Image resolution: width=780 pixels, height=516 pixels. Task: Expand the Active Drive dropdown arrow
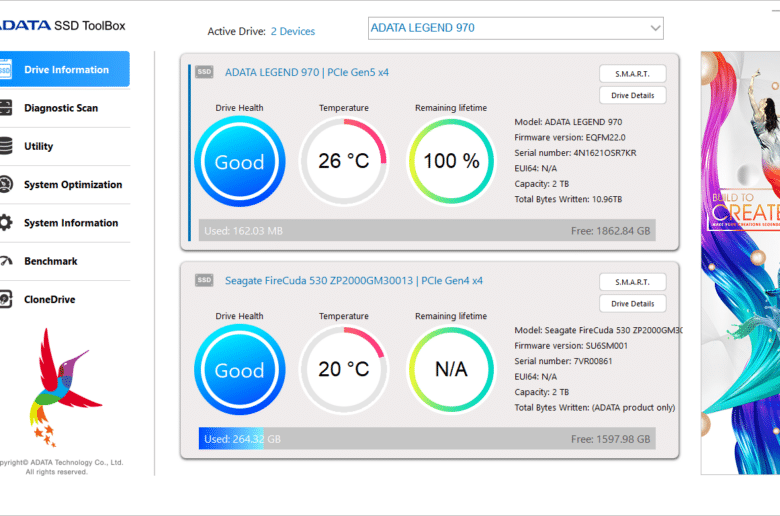[655, 28]
